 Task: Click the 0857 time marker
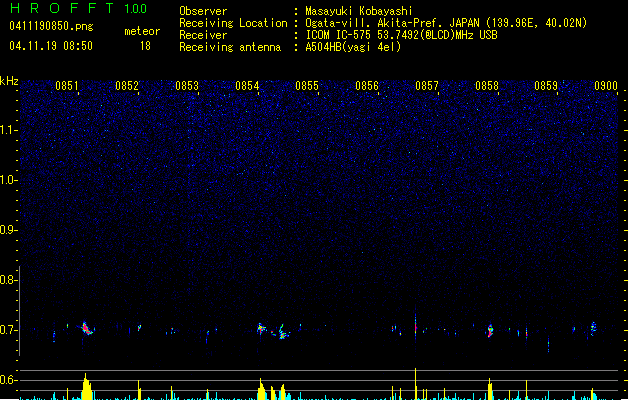tap(427, 86)
